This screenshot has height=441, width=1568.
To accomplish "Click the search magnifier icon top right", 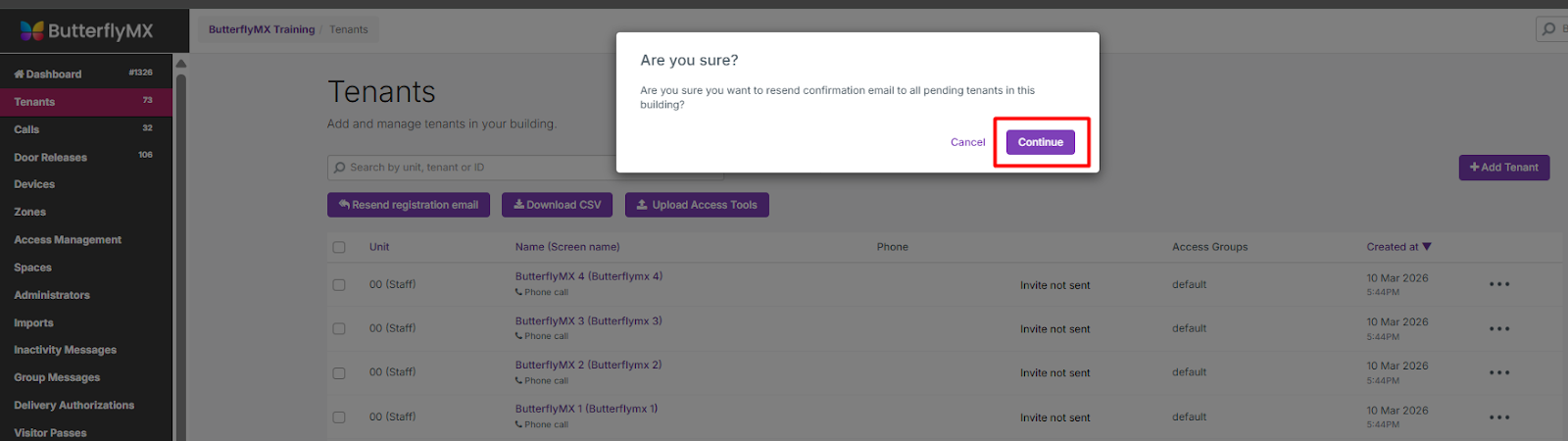I will pos(1548,29).
